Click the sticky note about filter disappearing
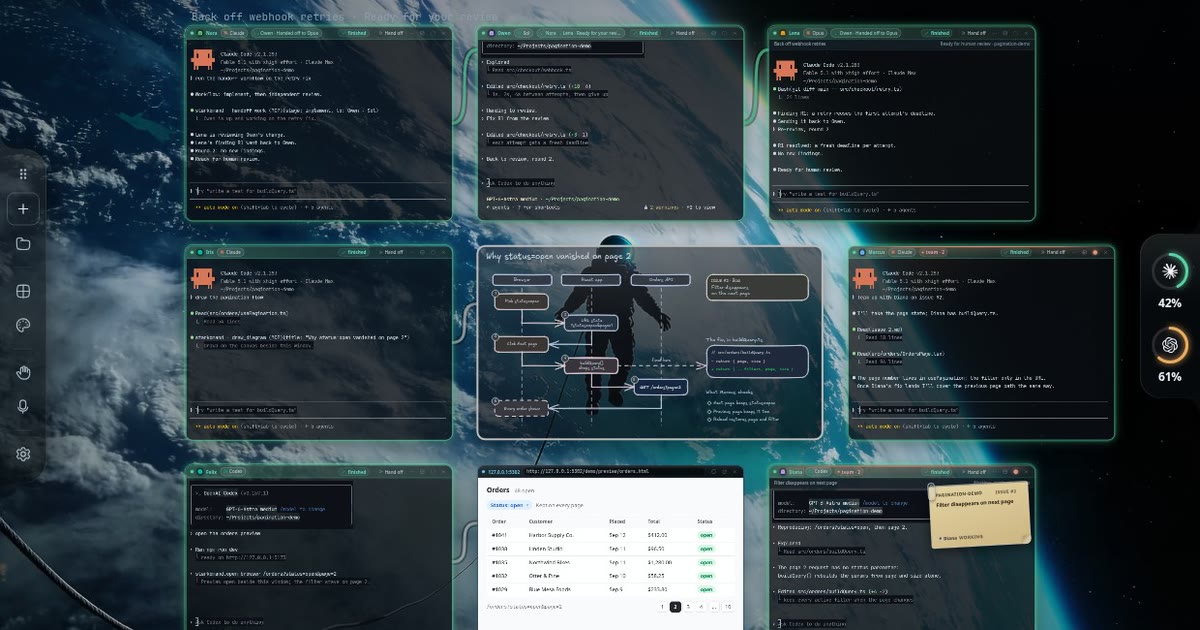1200x630 pixels. [979, 516]
